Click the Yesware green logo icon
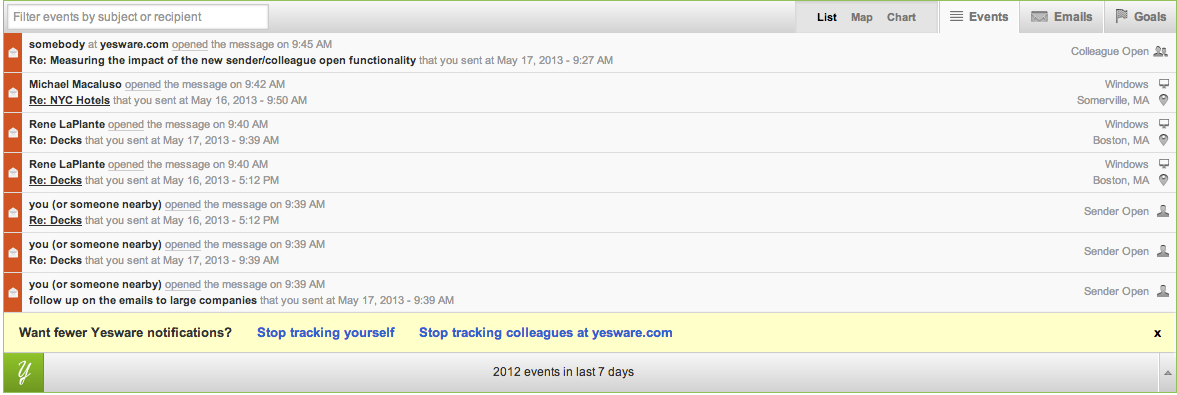The width and height of the screenshot is (1177, 395). tap(23, 372)
